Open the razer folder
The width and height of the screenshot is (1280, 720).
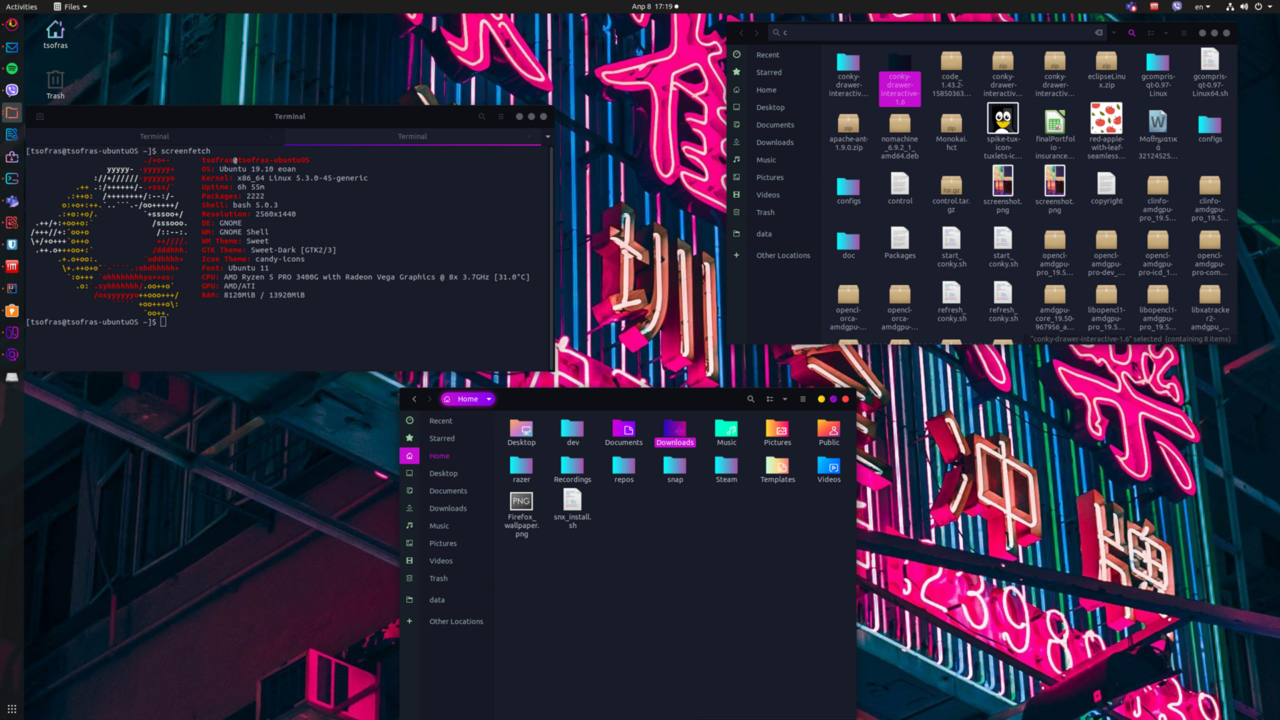(x=521, y=470)
